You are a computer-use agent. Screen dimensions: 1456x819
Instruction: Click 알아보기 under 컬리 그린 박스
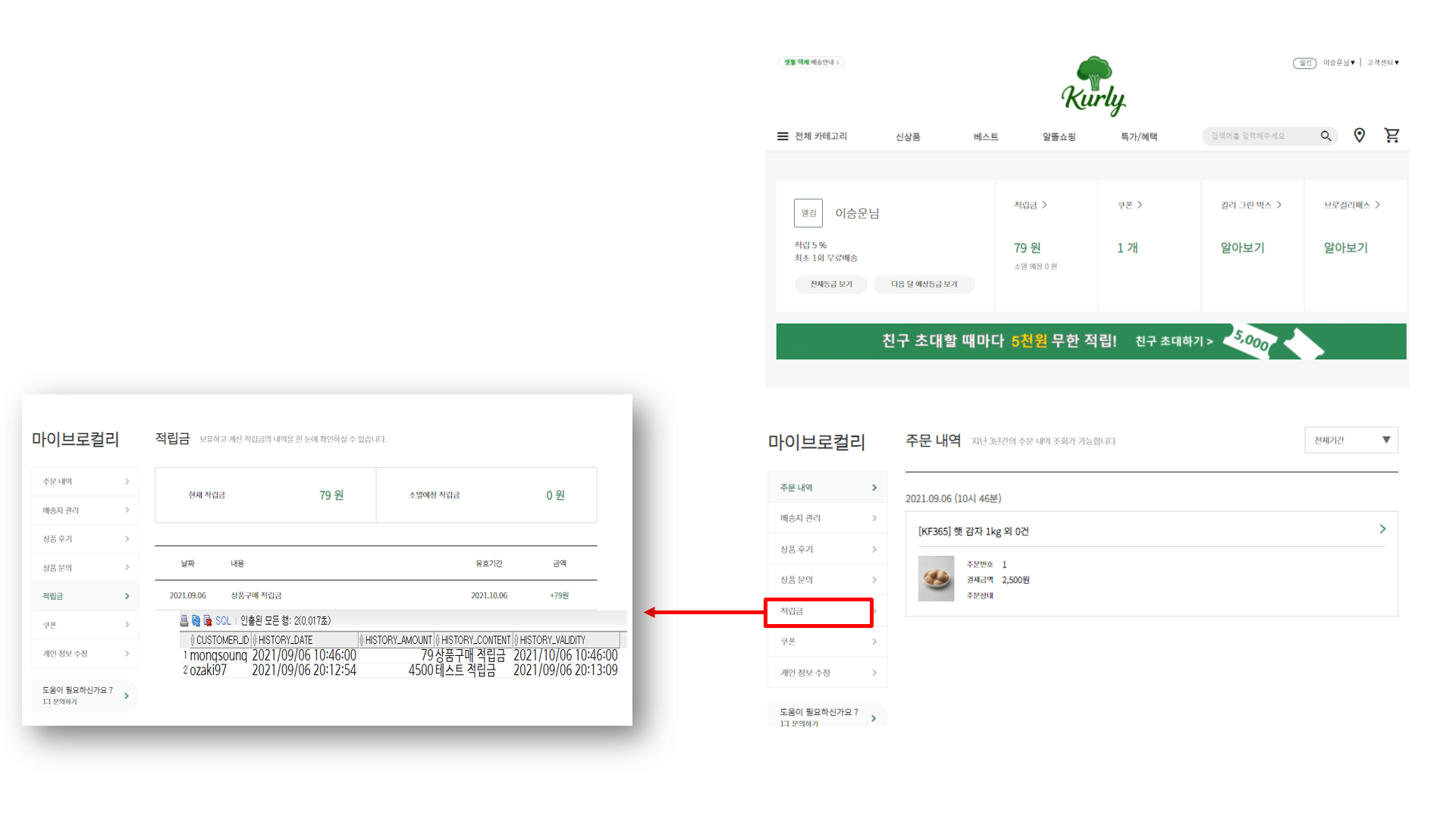1242,248
